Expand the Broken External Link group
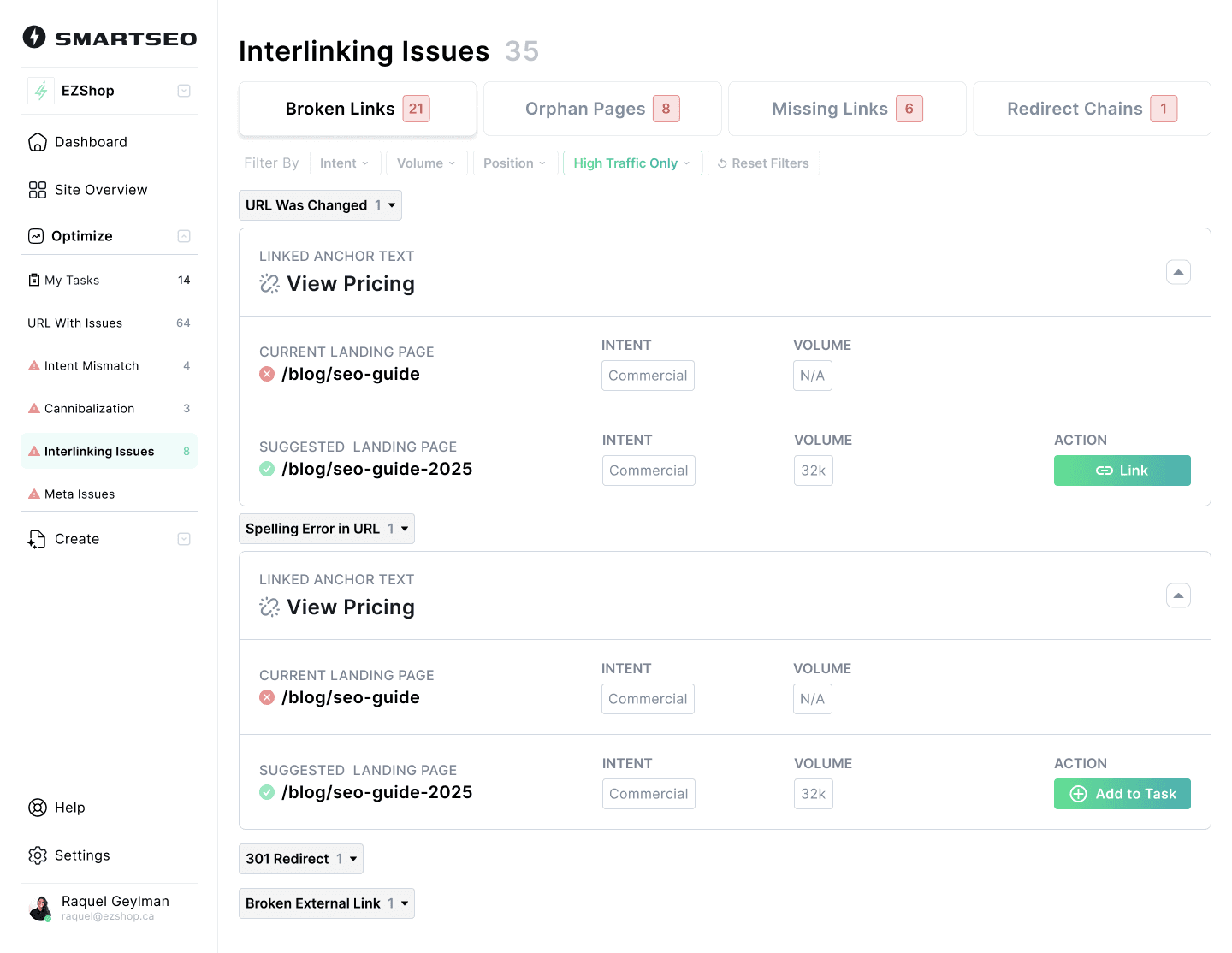Image resolution: width=1232 pixels, height=953 pixels. tap(327, 903)
